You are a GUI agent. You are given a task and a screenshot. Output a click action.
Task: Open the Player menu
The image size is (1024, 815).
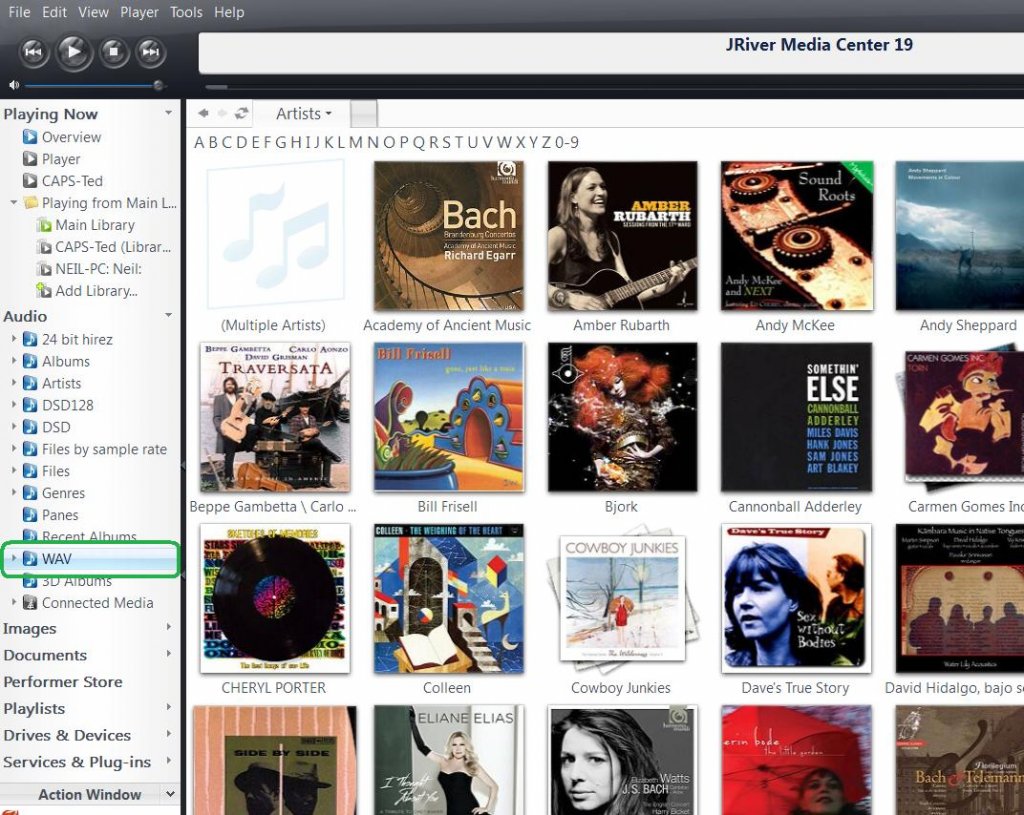click(139, 12)
